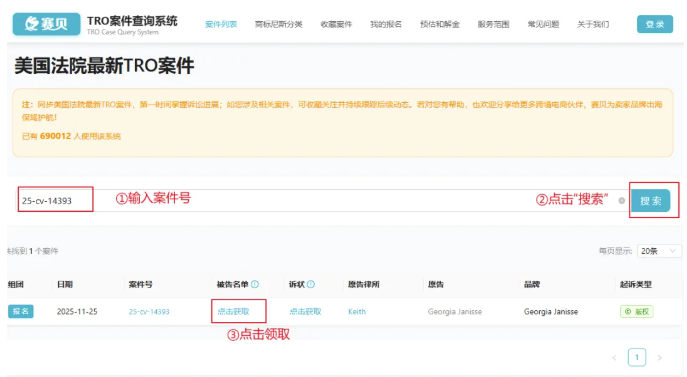Image resolution: width=687 pixels, height=377 pixels.
Task: Click the 搜索 button
Action: coord(651,201)
